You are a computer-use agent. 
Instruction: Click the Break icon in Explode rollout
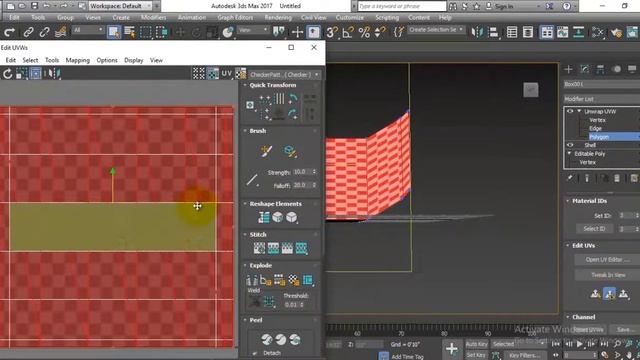click(252, 280)
